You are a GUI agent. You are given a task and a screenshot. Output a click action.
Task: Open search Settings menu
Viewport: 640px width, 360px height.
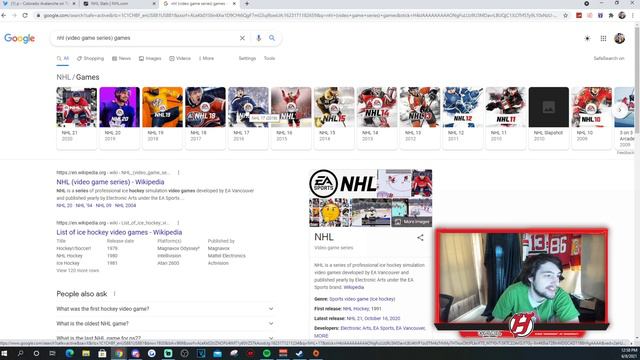pyautogui.click(x=247, y=59)
